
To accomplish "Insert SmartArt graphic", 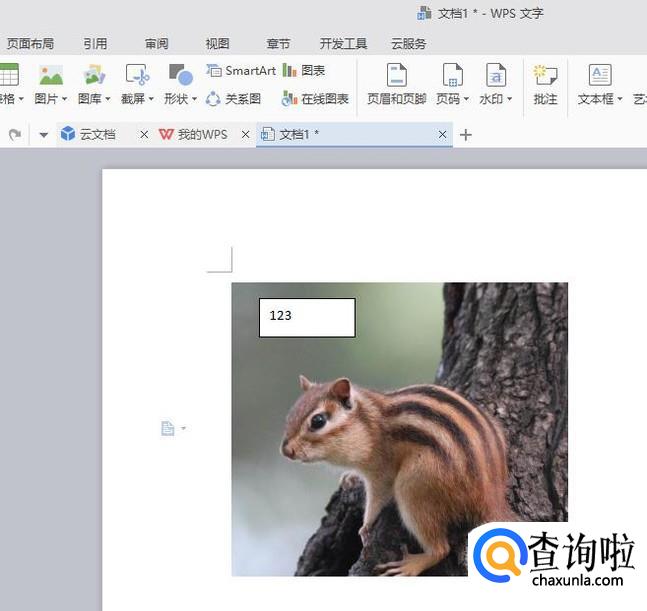I will tap(241, 71).
